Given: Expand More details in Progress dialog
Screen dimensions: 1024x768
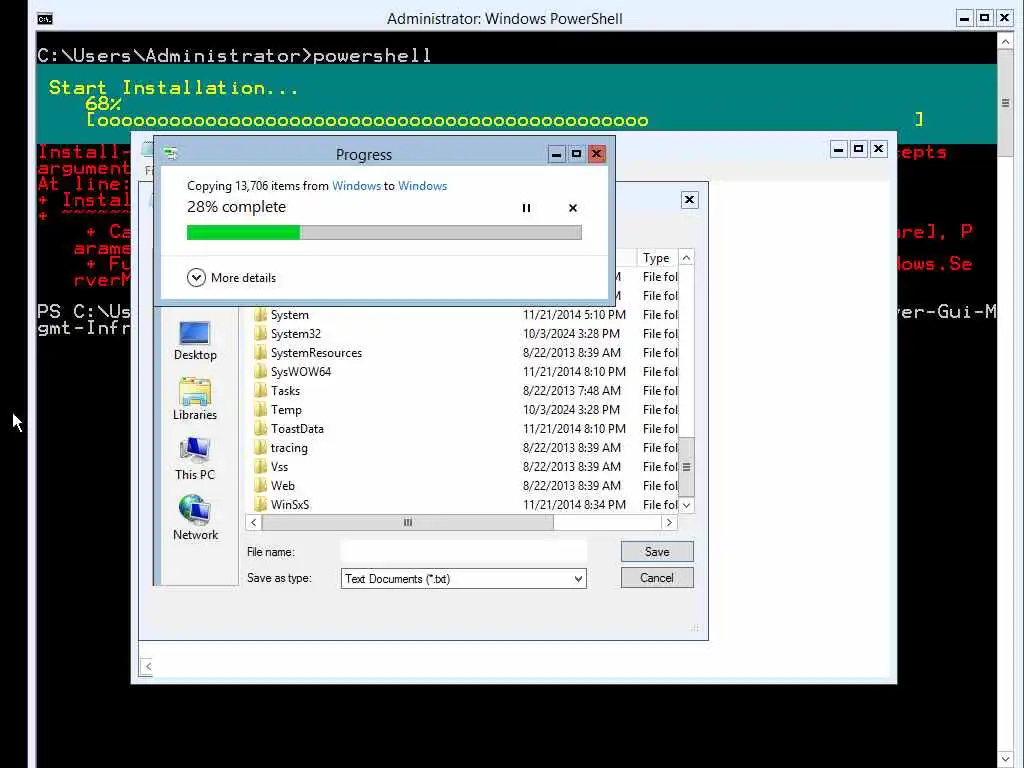Looking at the screenshot, I should click(x=231, y=278).
